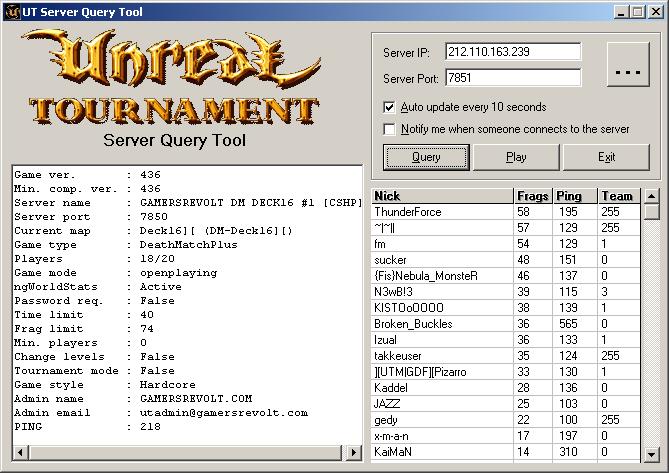Select player KaiMaN row

pos(506,452)
